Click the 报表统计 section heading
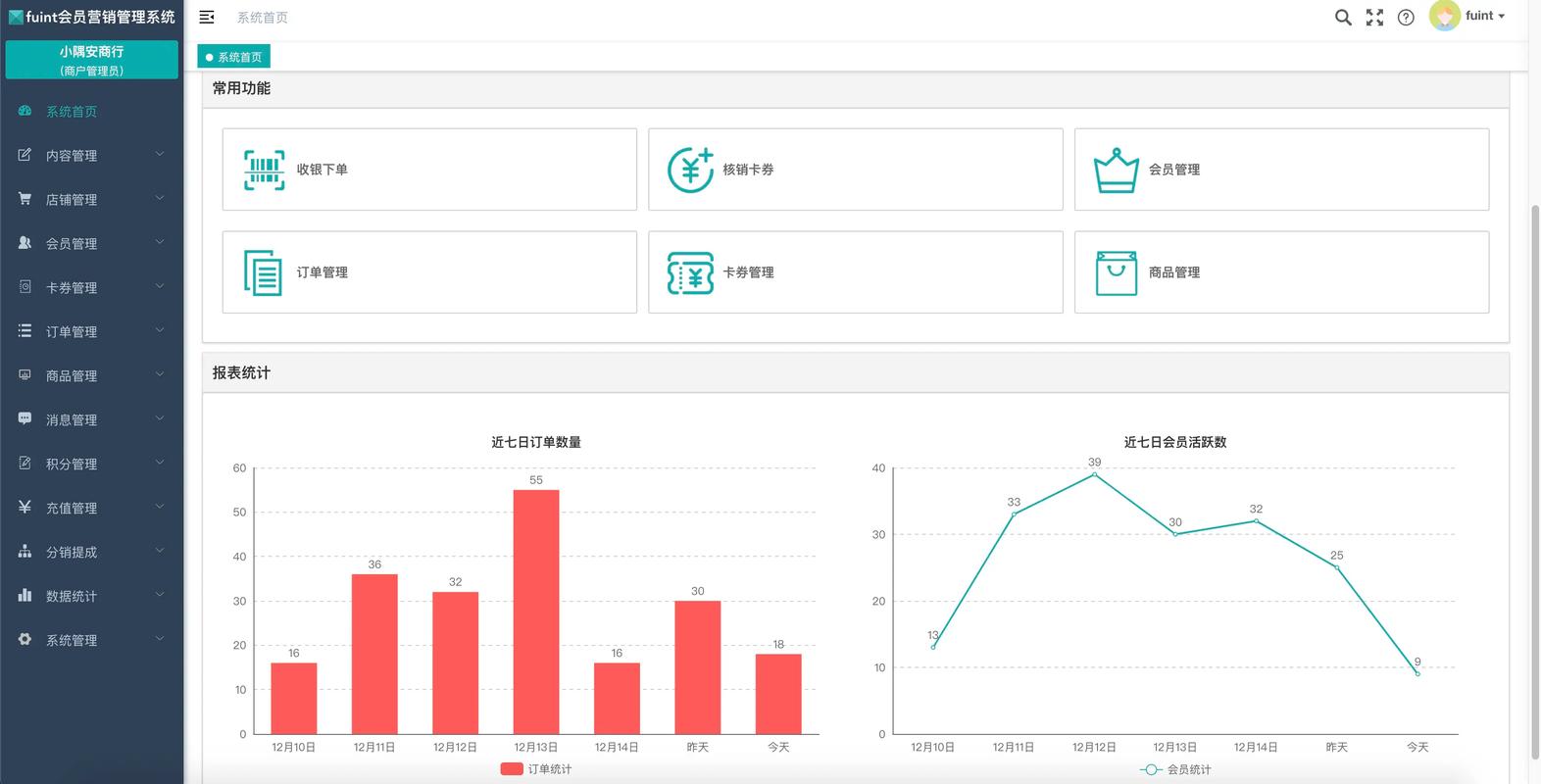This screenshot has width=1541, height=784. point(241,373)
